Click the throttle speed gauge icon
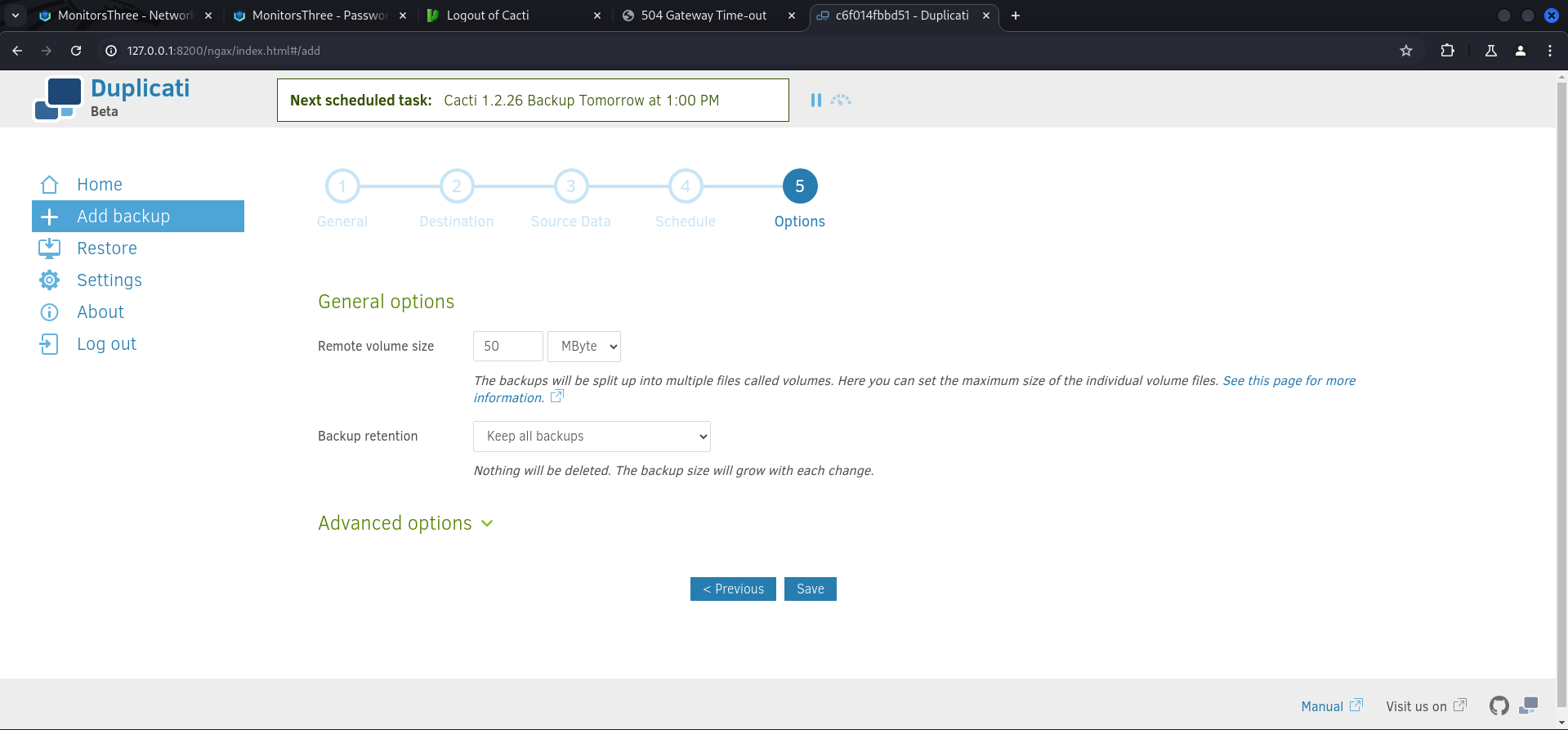Screen dimensions: 1568x730 tap(841, 100)
